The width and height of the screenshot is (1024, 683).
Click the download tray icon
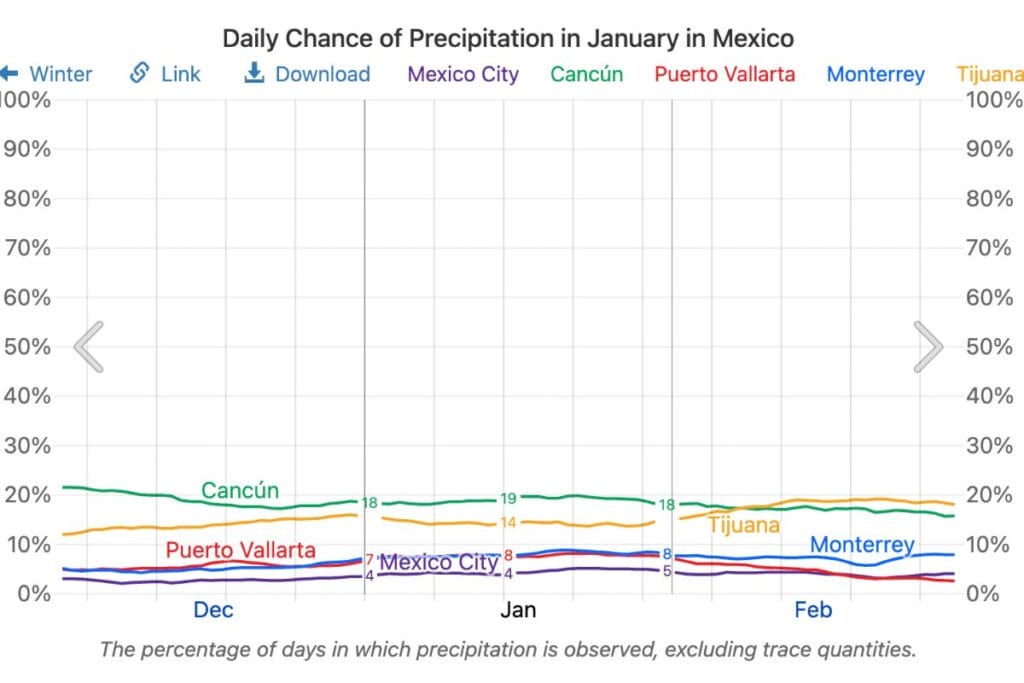pos(254,74)
